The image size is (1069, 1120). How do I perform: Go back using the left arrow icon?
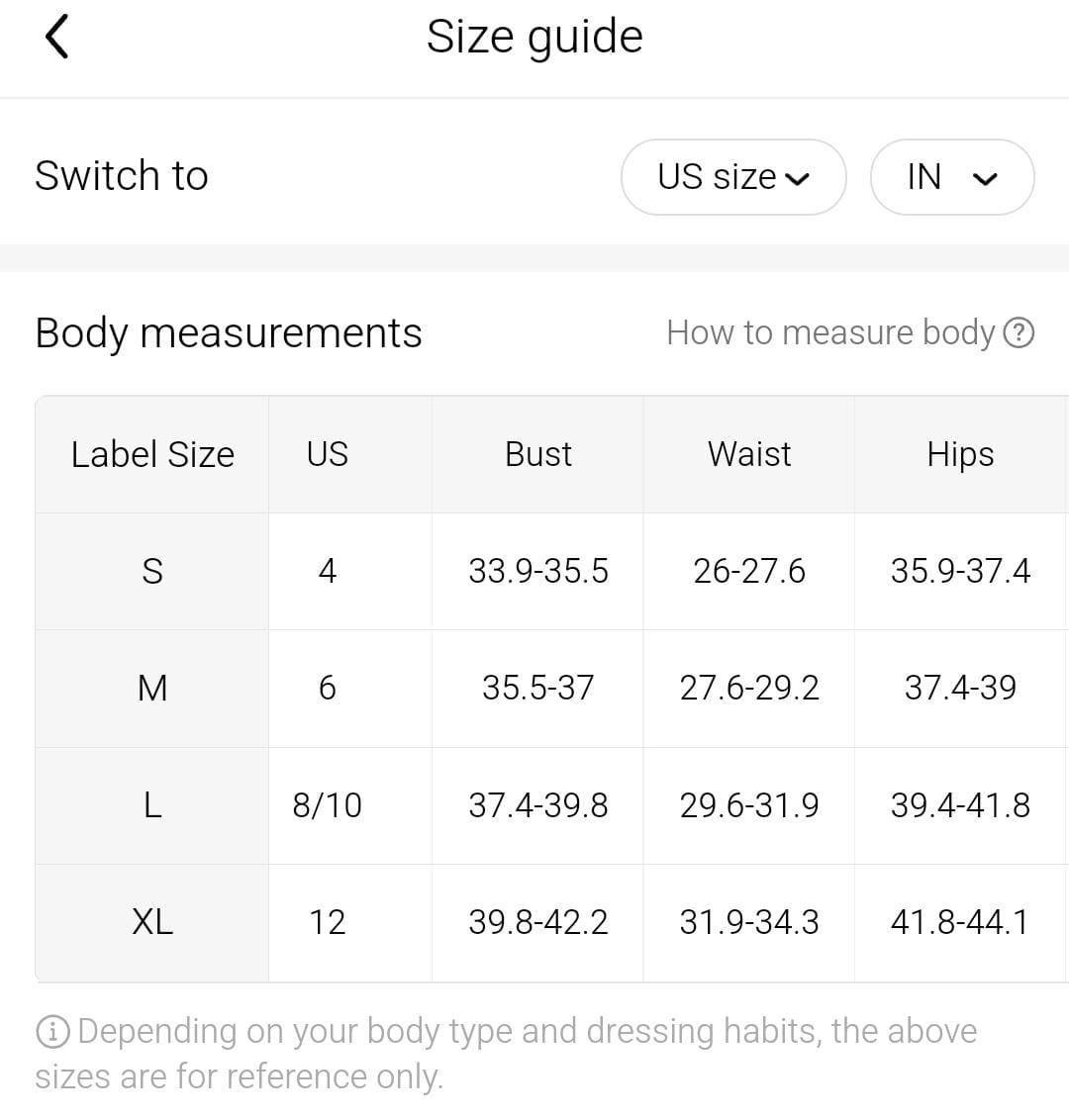tap(56, 37)
